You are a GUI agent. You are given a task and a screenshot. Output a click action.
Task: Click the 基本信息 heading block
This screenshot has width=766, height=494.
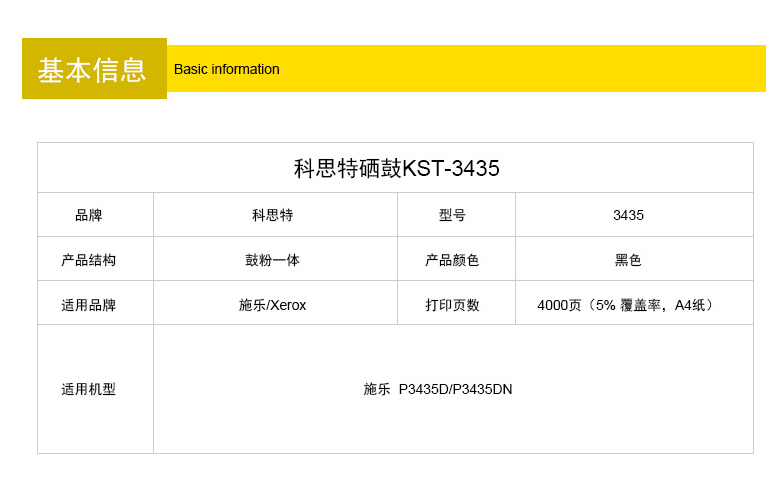[x=94, y=69]
